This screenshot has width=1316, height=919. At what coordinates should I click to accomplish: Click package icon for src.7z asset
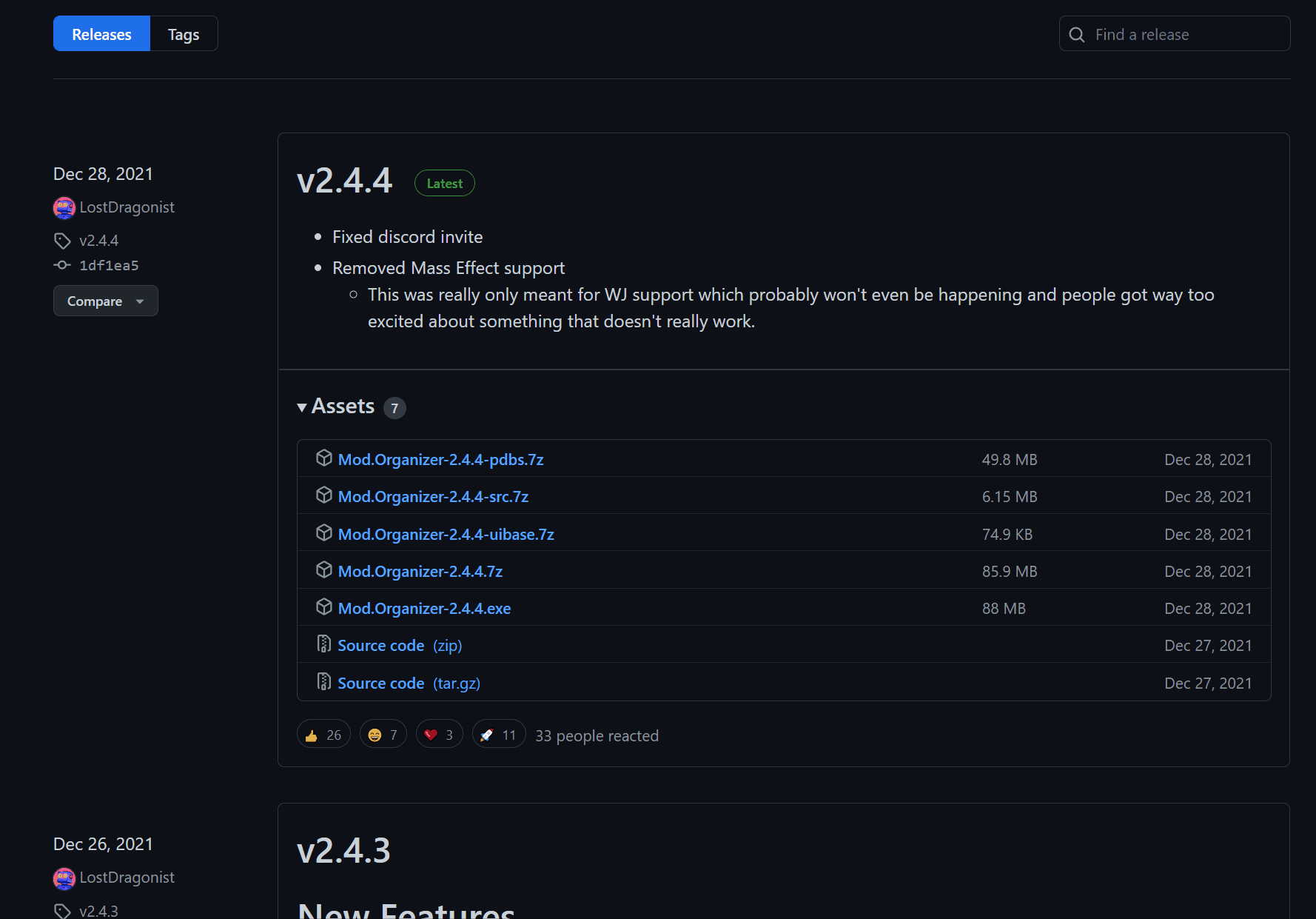point(324,495)
